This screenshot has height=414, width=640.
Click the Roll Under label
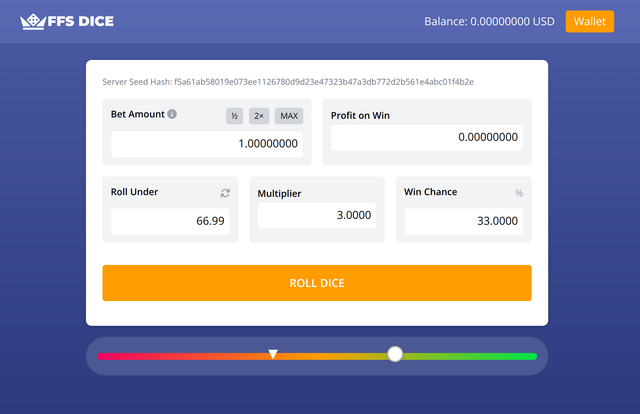134,192
